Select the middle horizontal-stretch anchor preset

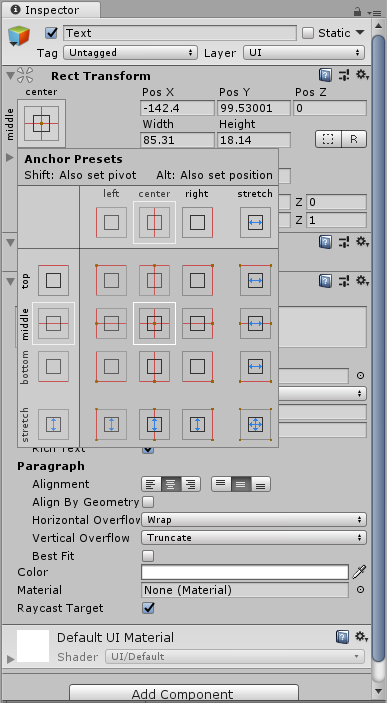(x=255, y=323)
